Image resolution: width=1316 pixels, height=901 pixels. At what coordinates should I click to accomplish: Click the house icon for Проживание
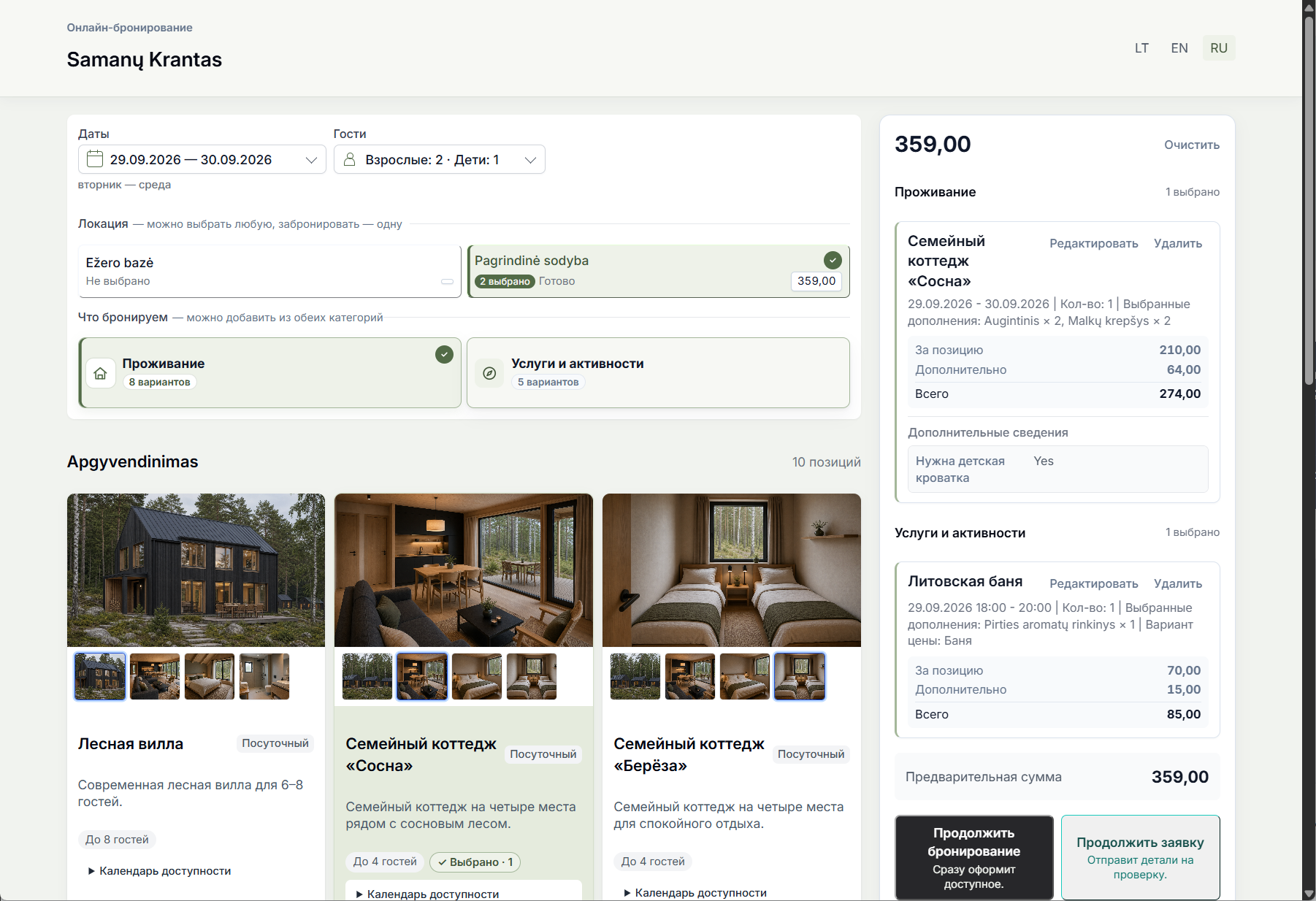[x=101, y=373]
